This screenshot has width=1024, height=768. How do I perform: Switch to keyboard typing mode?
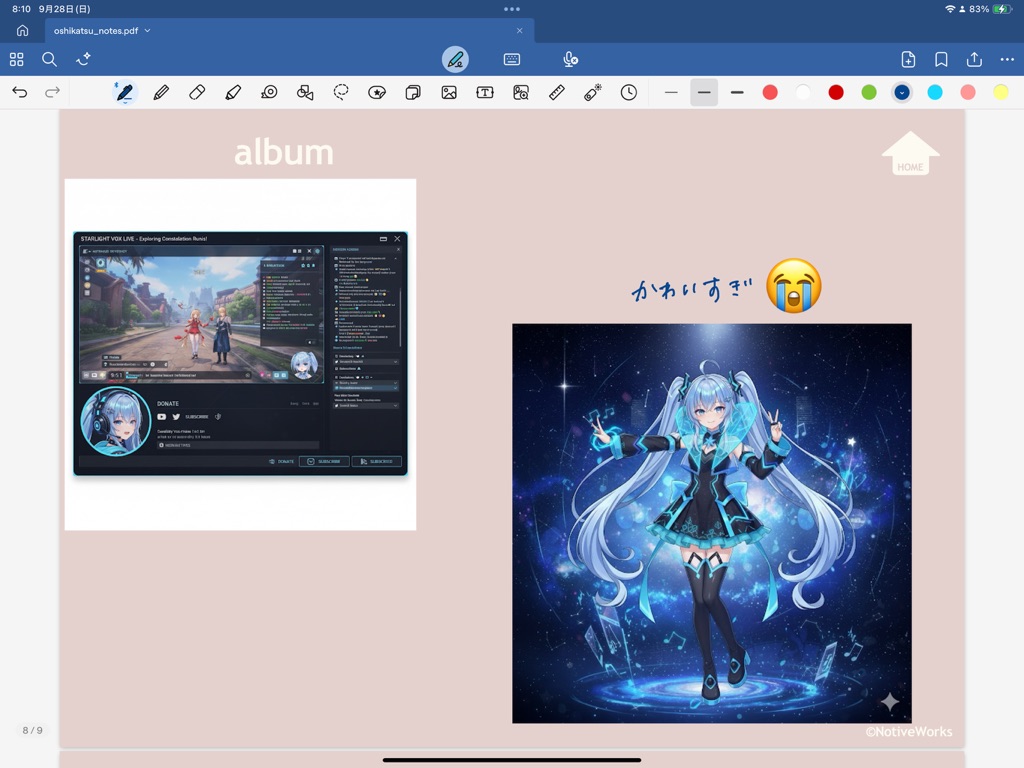(x=512, y=60)
